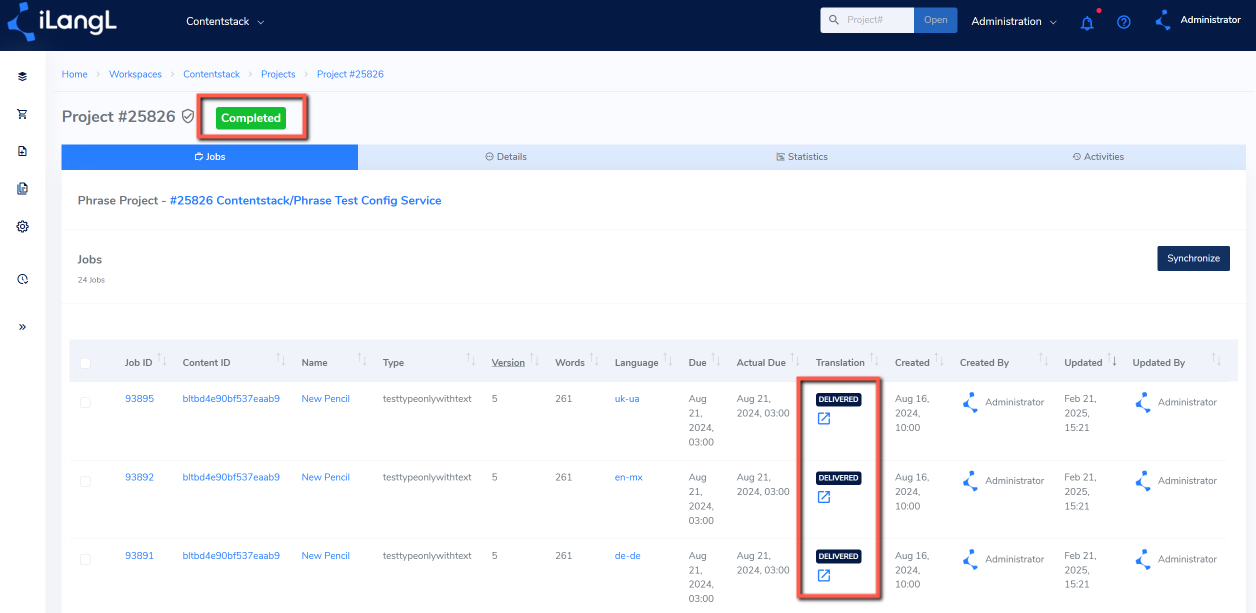Go to Projects in breadcrumb
The image size is (1256, 613).
click(278, 74)
